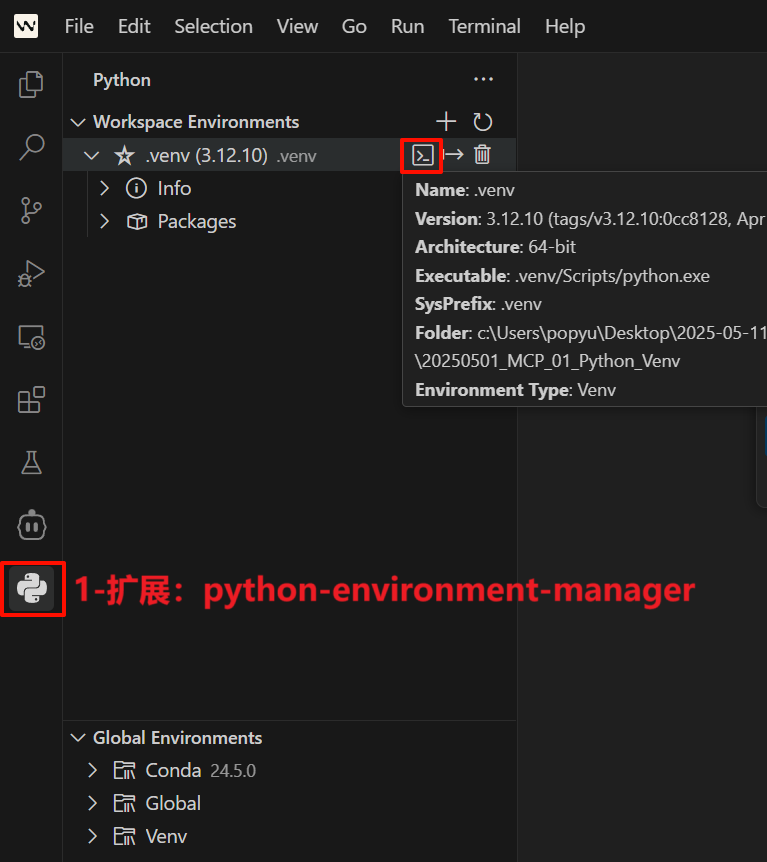Expand the Conda 24.5.0 node
767x862 pixels.
tap(92, 771)
